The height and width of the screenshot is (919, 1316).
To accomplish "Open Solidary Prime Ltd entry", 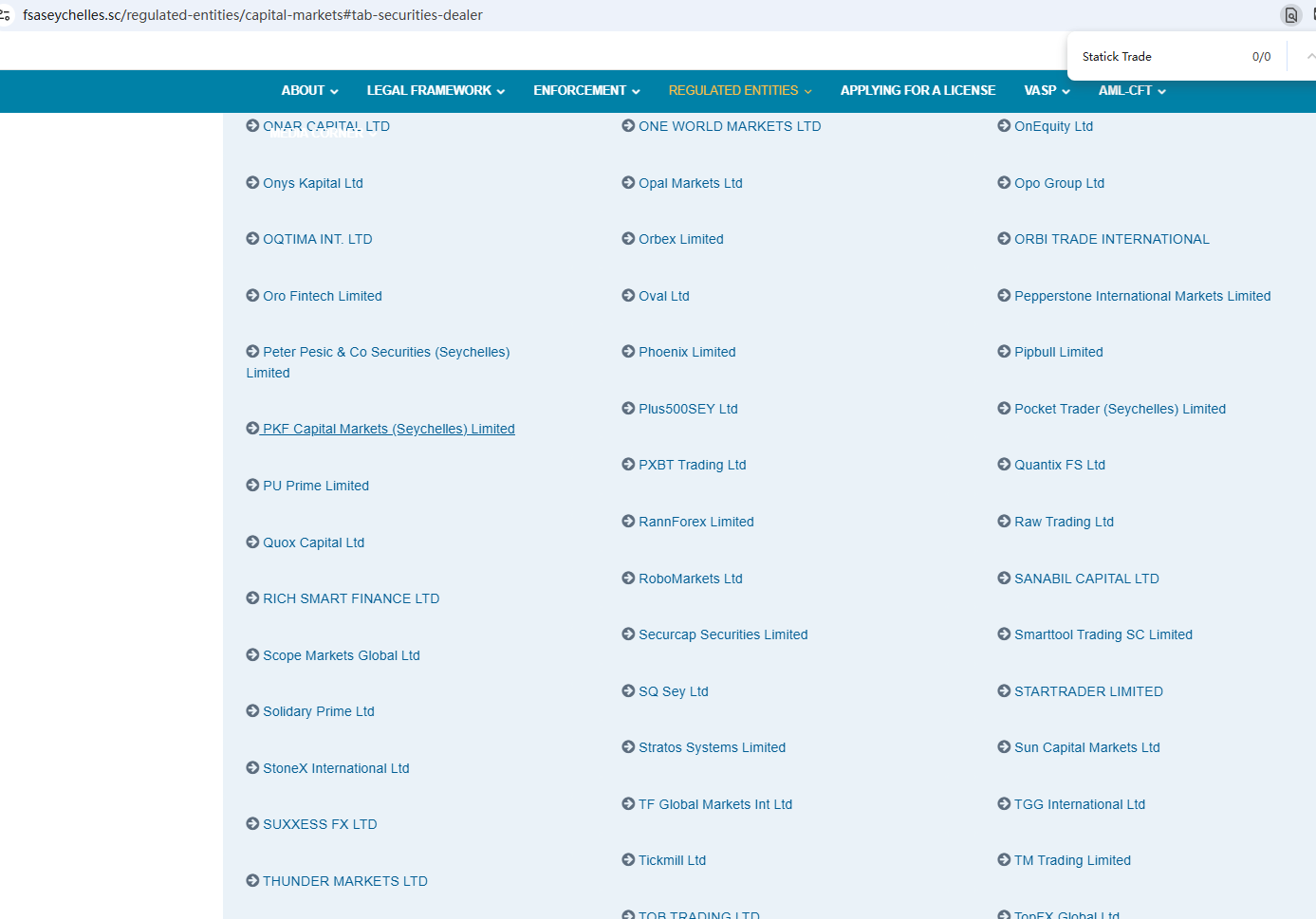I will coord(319,711).
